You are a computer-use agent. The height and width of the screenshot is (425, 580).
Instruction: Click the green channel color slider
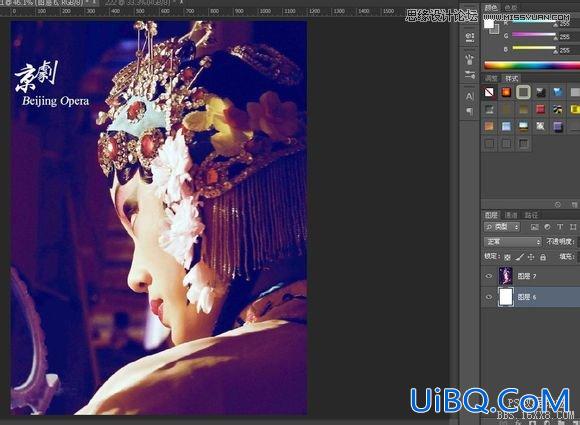pos(534,35)
